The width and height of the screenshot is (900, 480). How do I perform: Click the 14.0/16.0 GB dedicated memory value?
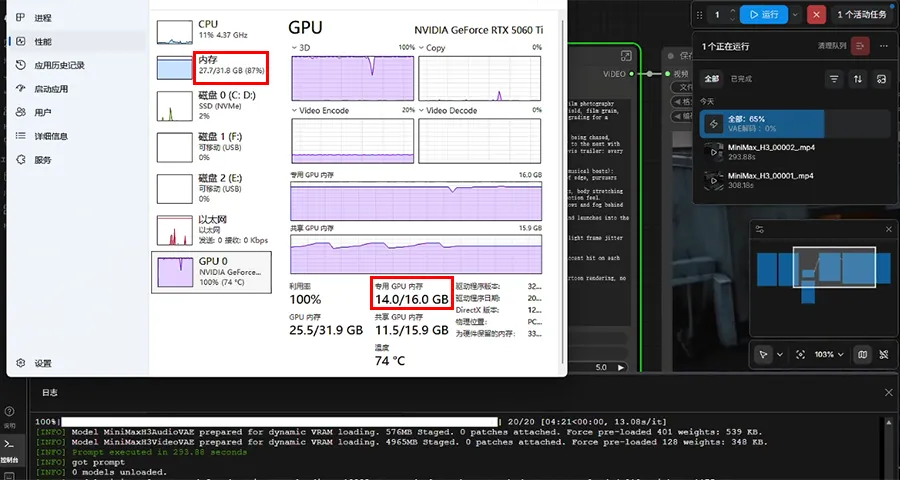click(412, 300)
